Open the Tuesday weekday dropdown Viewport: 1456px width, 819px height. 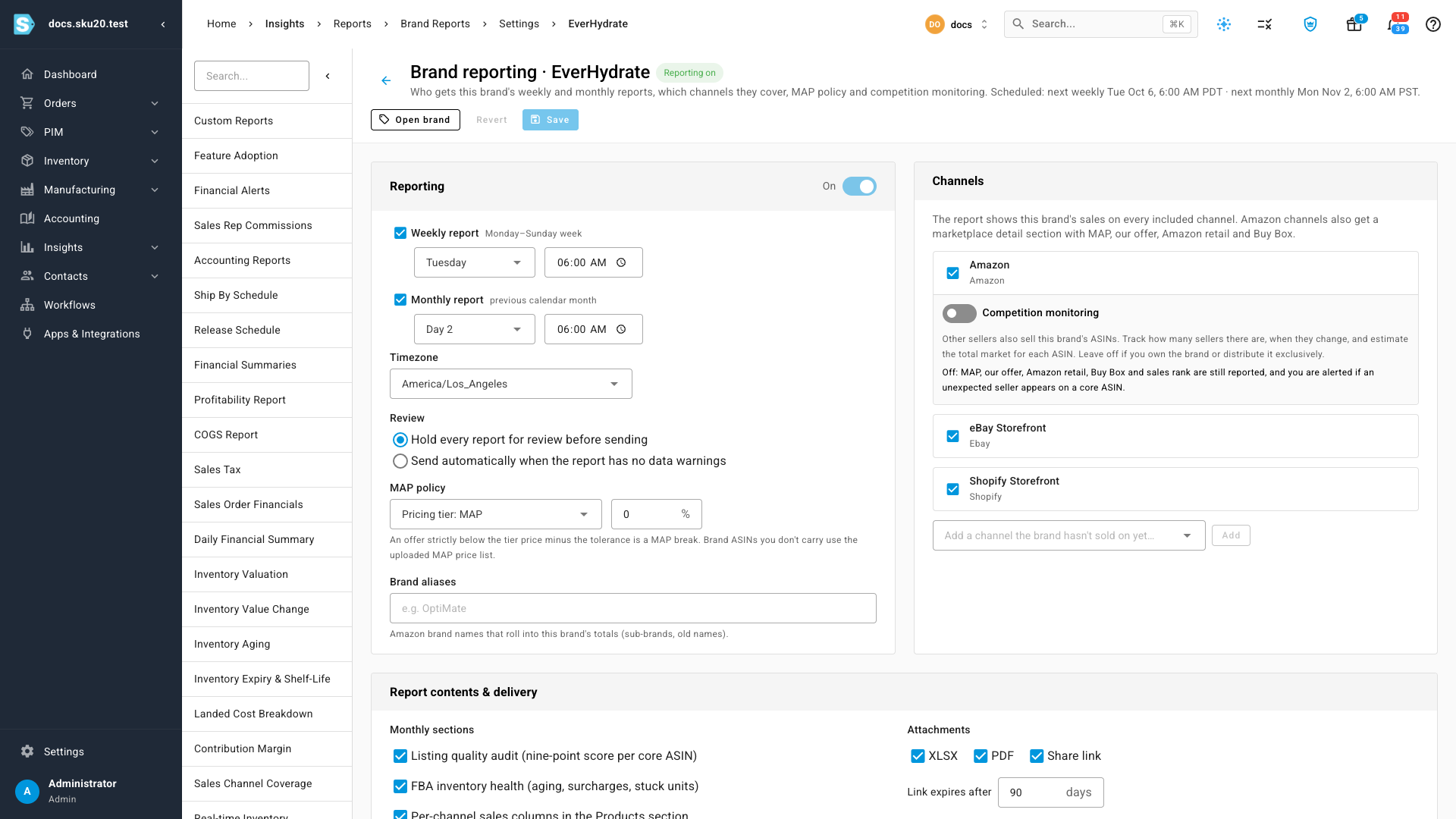475,262
